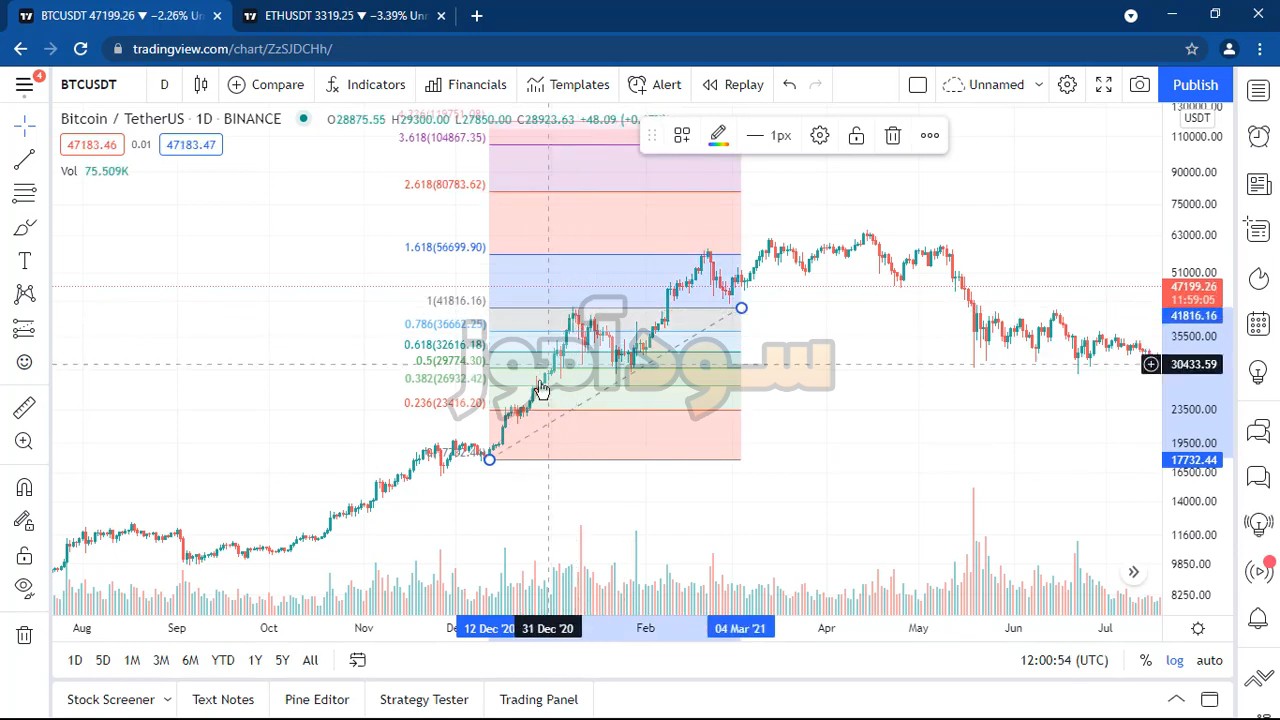Open the chart patterns tool
The height and width of the screenshot is (720, 1280).
pos(25,294)
